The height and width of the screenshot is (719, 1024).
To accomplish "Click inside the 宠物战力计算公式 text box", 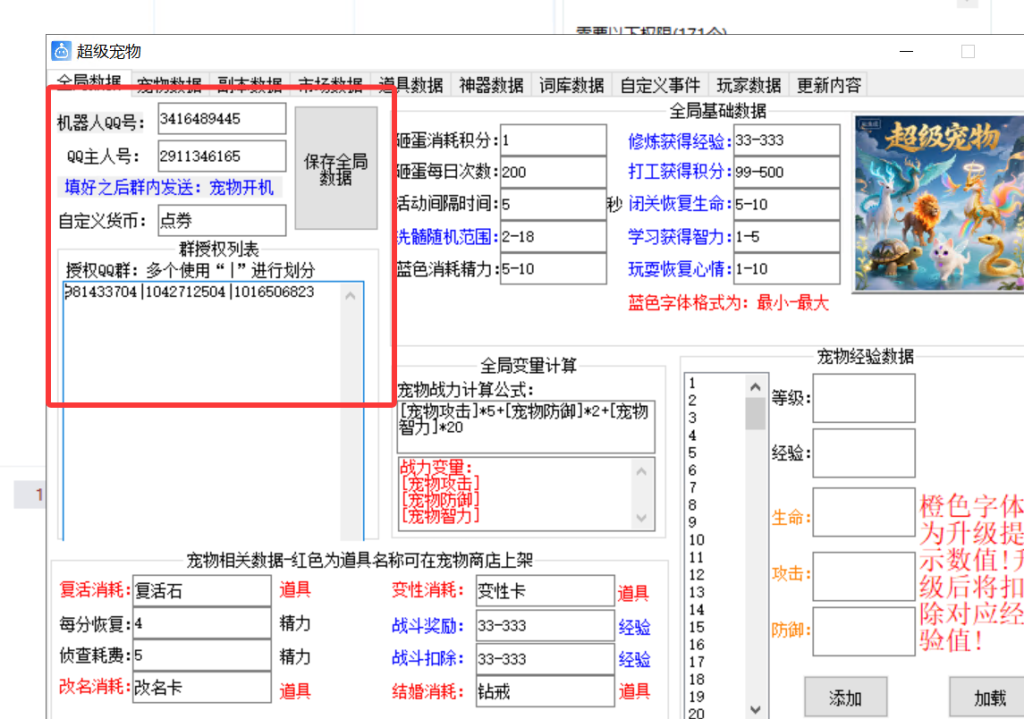I will [x=524, y=427].
